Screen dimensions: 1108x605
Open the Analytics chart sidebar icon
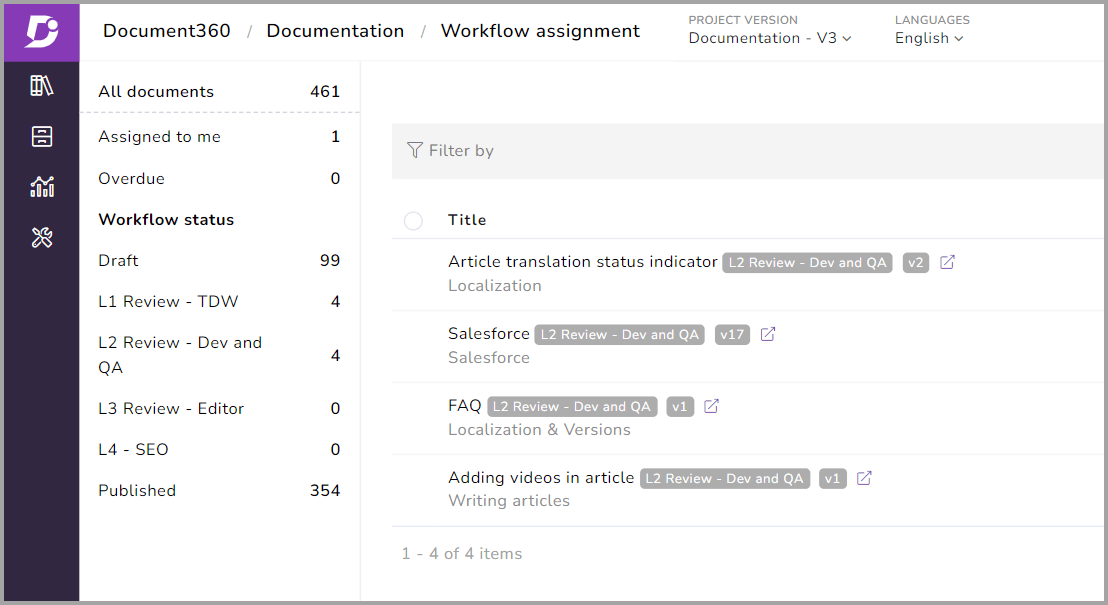[42, 186]
